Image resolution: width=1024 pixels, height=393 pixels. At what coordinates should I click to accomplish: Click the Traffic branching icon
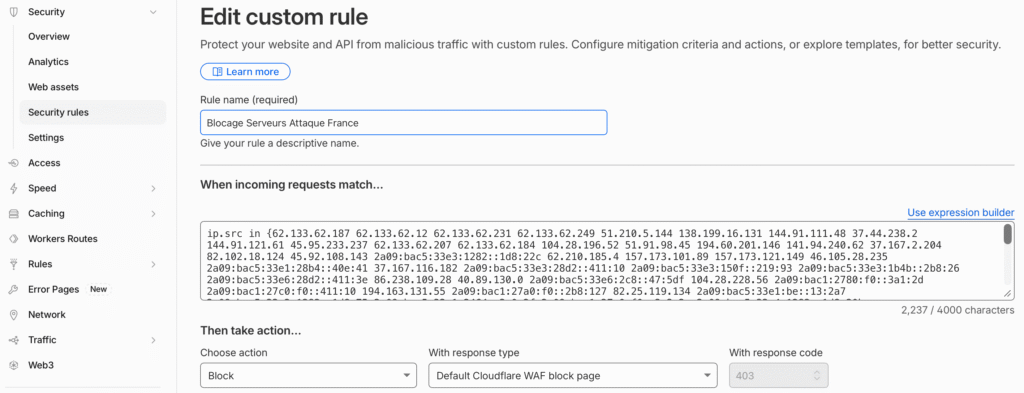click(14, 340)
